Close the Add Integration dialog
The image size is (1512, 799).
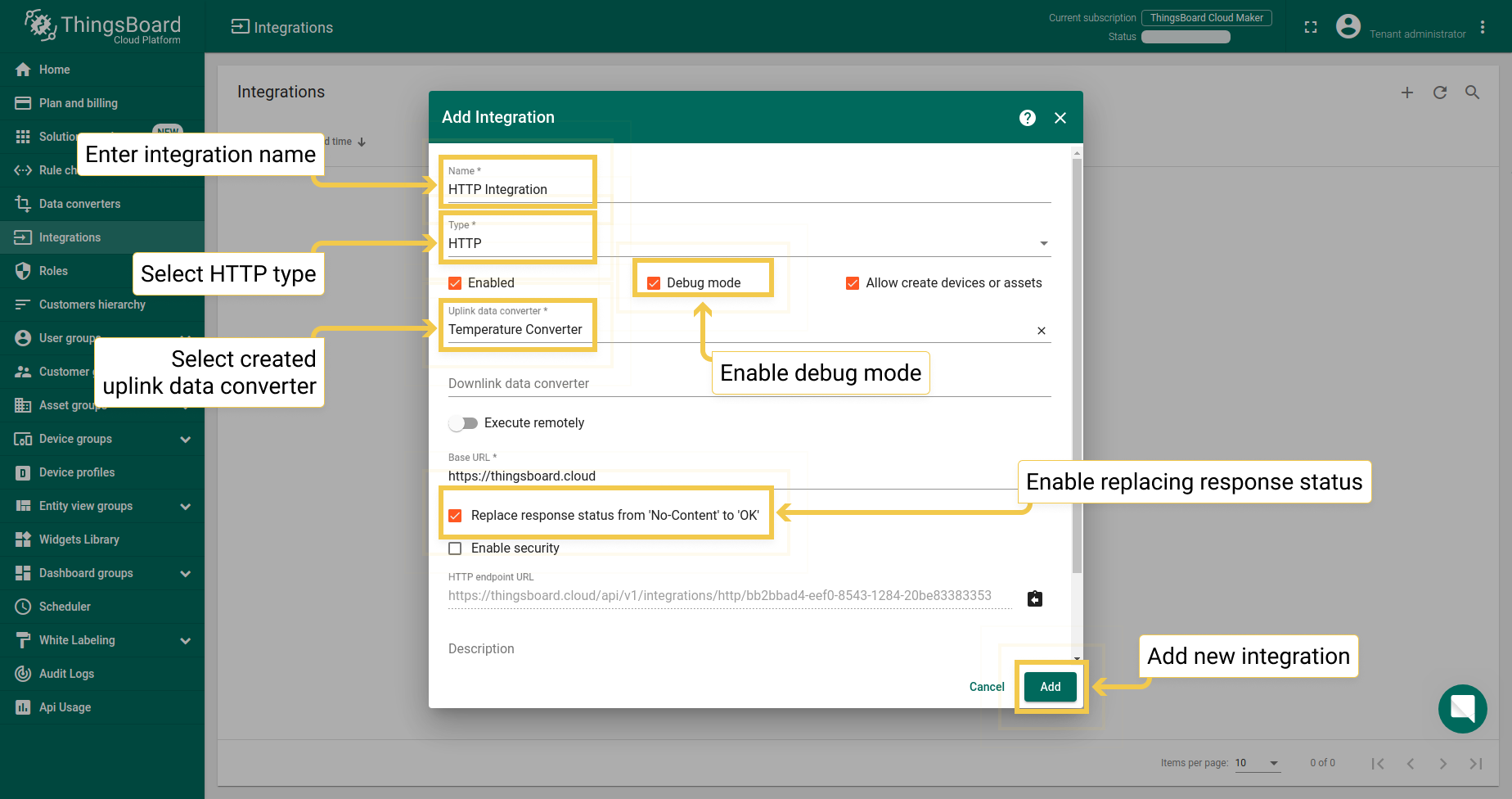(x=1060, y=118)
